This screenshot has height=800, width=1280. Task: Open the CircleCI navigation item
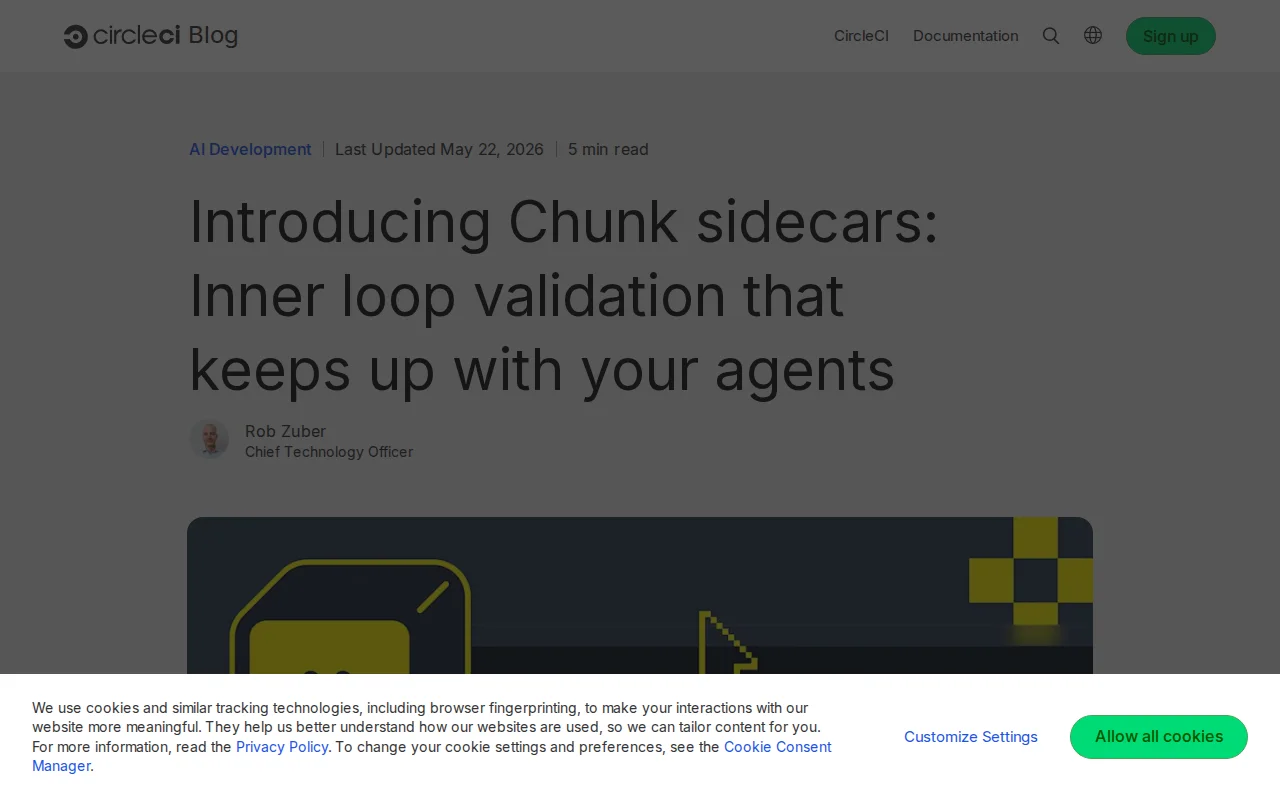point(861,36)
